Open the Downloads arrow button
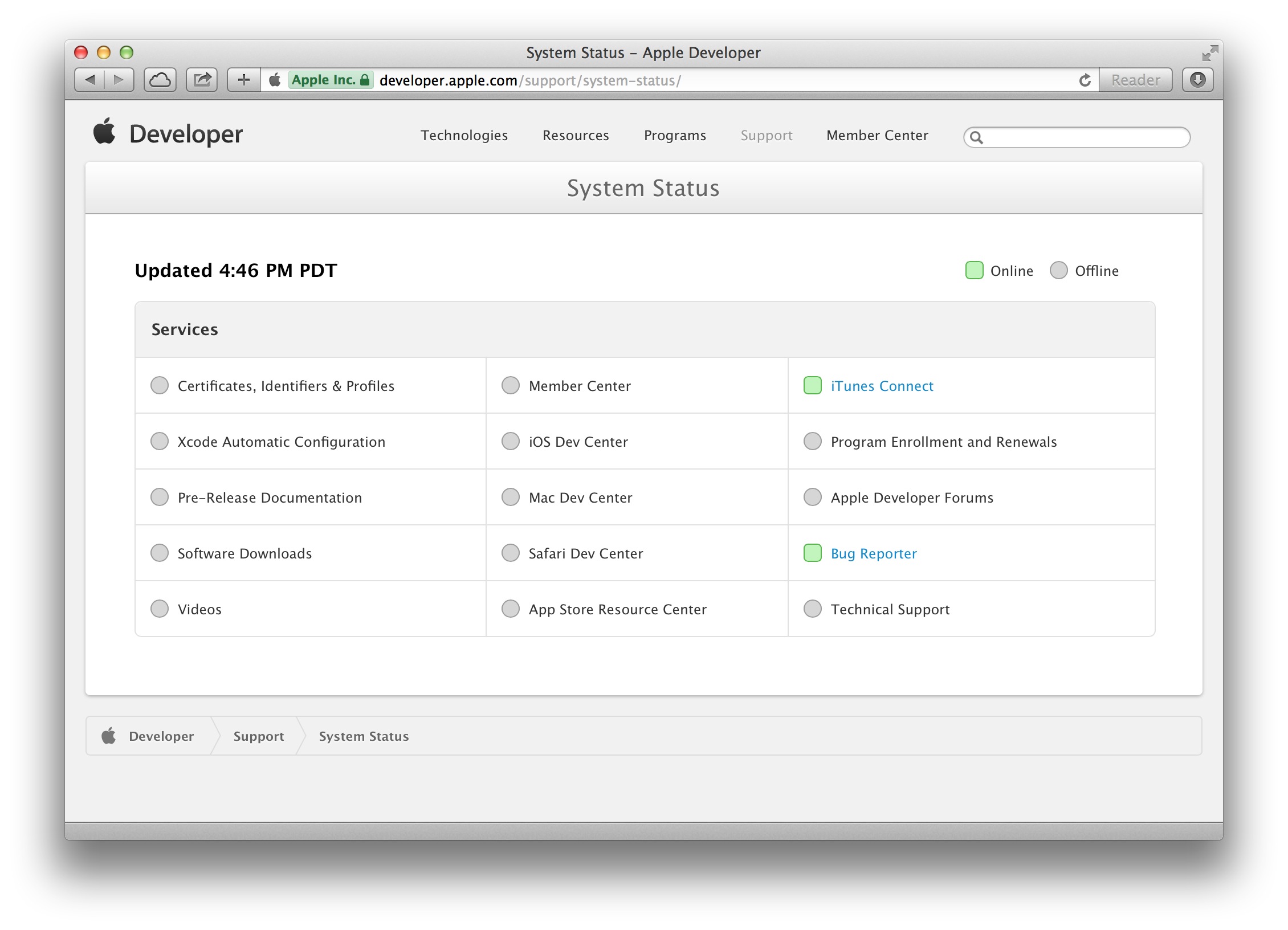 tap(1198, 80)
